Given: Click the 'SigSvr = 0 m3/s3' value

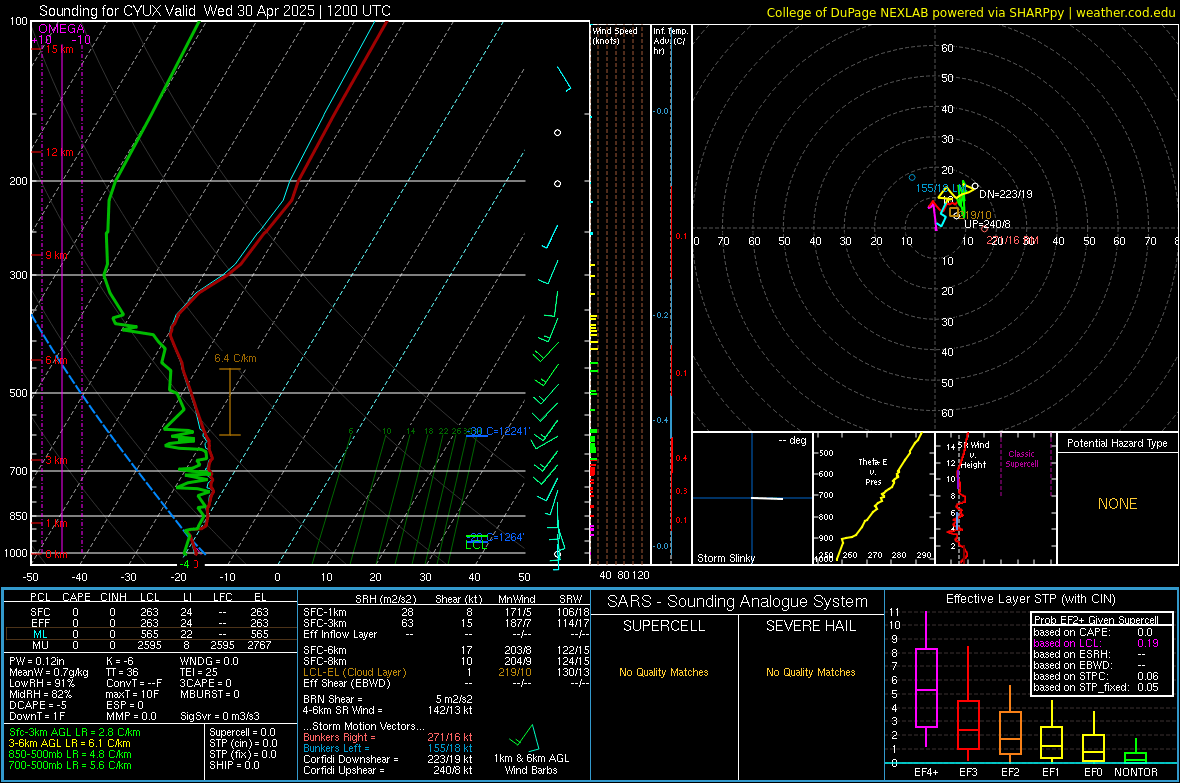Looking at the screenshot, I should click(220, 716).
